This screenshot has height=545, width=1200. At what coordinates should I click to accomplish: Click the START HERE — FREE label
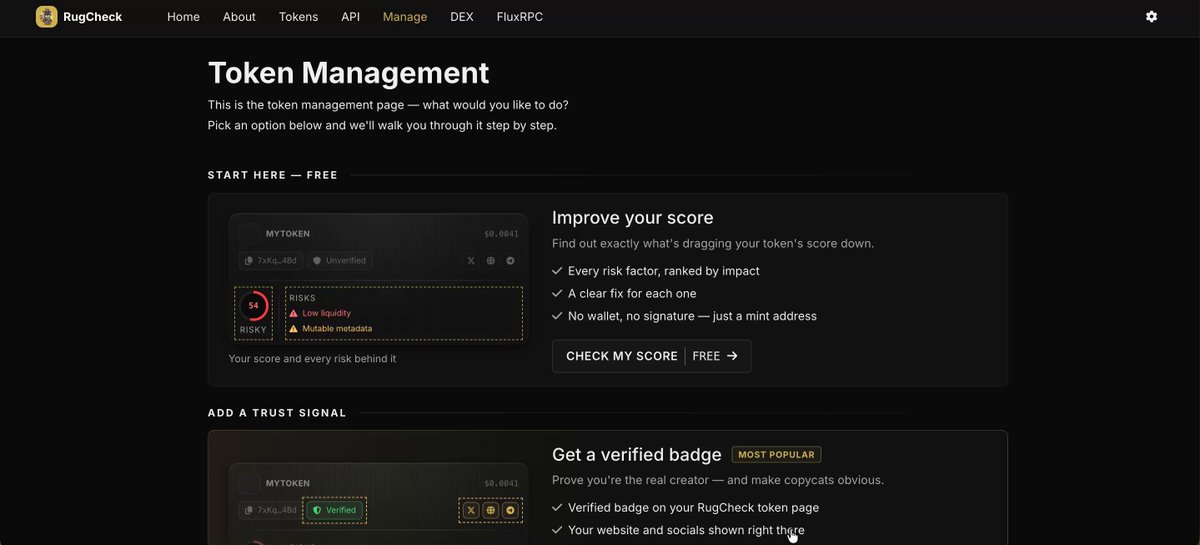[273, 175]
